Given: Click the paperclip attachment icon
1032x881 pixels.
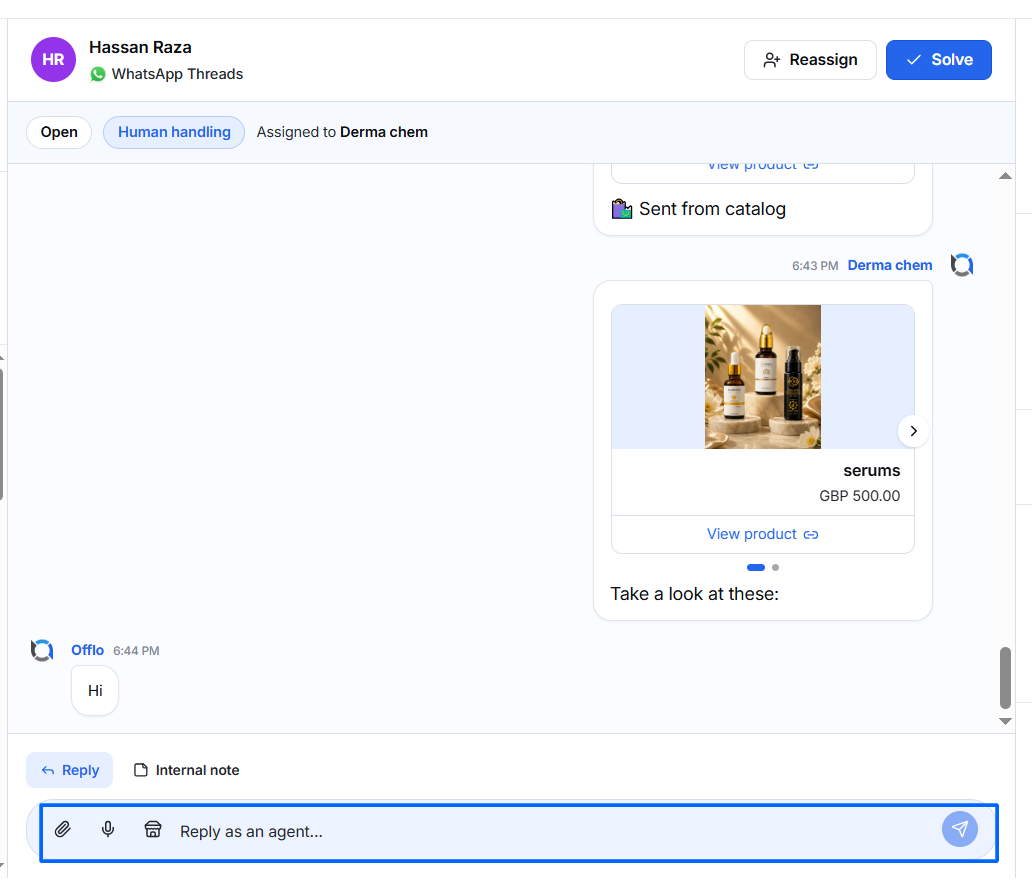Looking at the screenshot, I should (x=63, y=830).
